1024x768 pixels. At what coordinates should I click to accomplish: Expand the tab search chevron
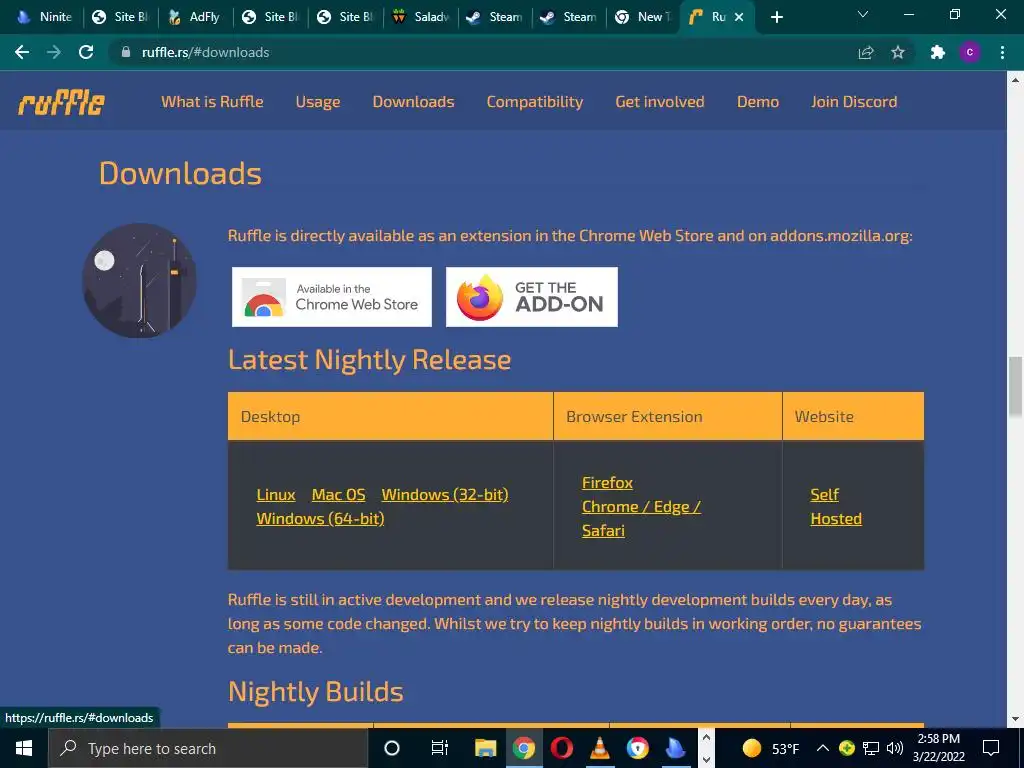pyautogui.click(x=863, y=14)
